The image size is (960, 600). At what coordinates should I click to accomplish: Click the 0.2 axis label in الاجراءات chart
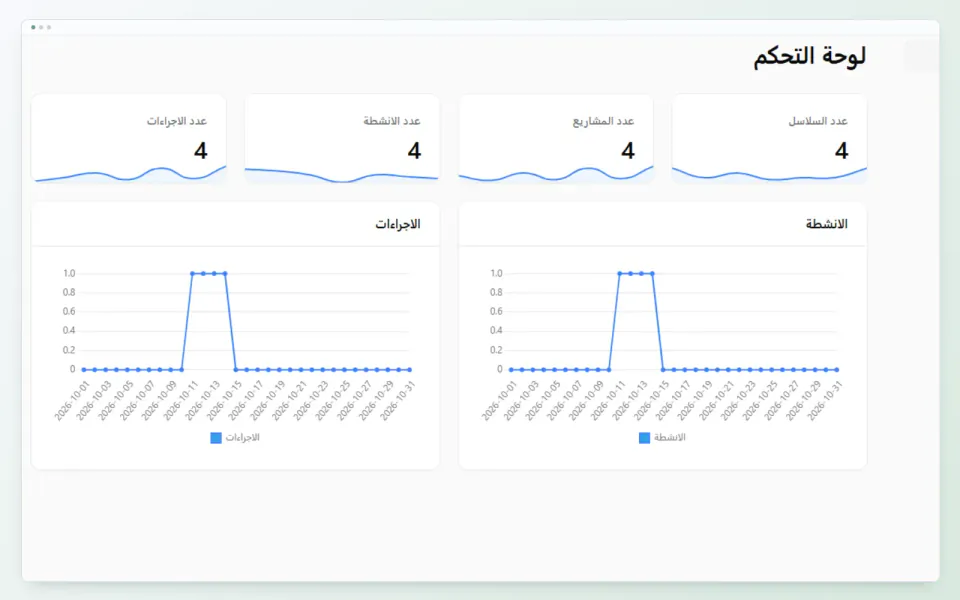69,350
